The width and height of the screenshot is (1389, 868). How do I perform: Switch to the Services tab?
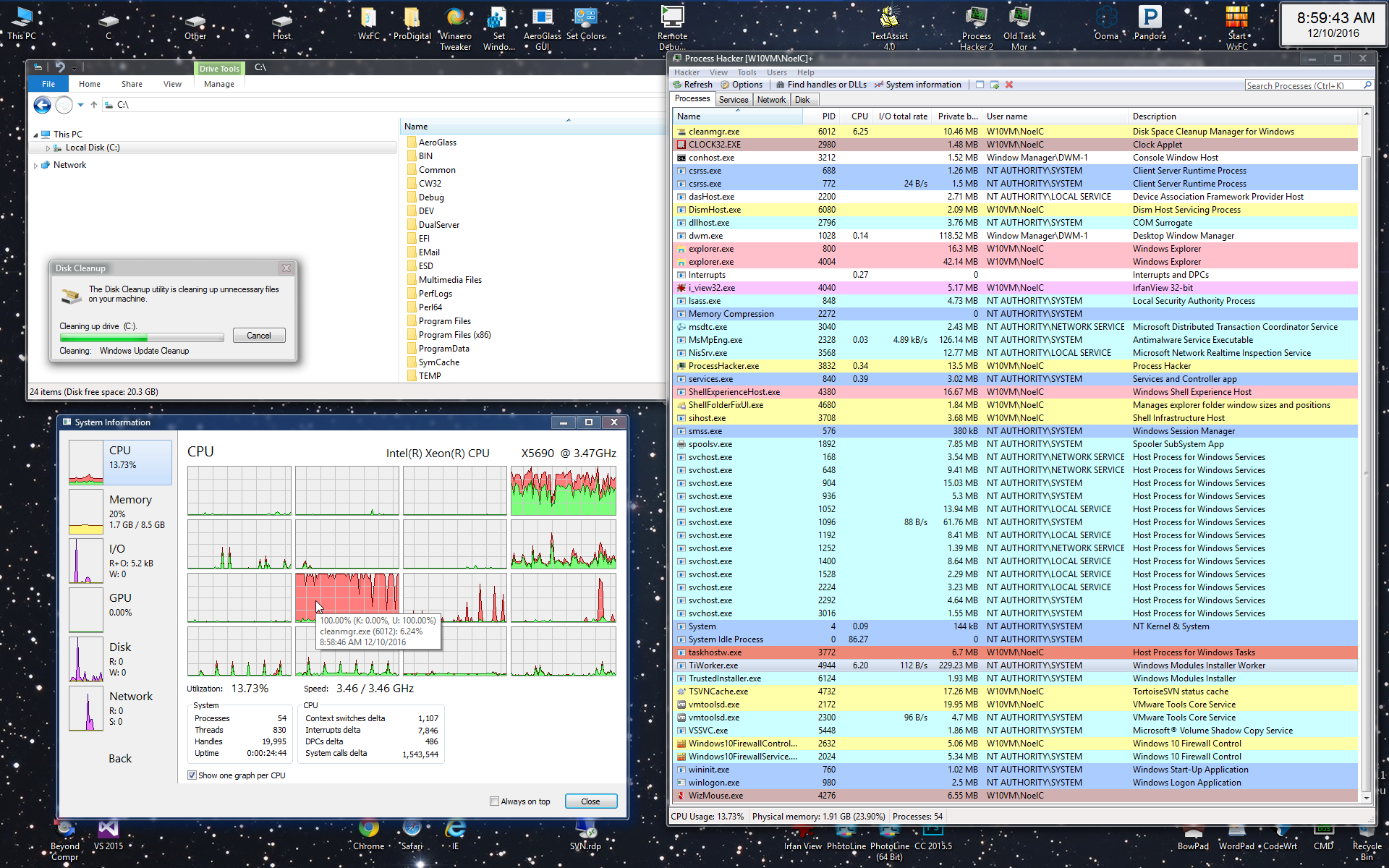[734, 100]
